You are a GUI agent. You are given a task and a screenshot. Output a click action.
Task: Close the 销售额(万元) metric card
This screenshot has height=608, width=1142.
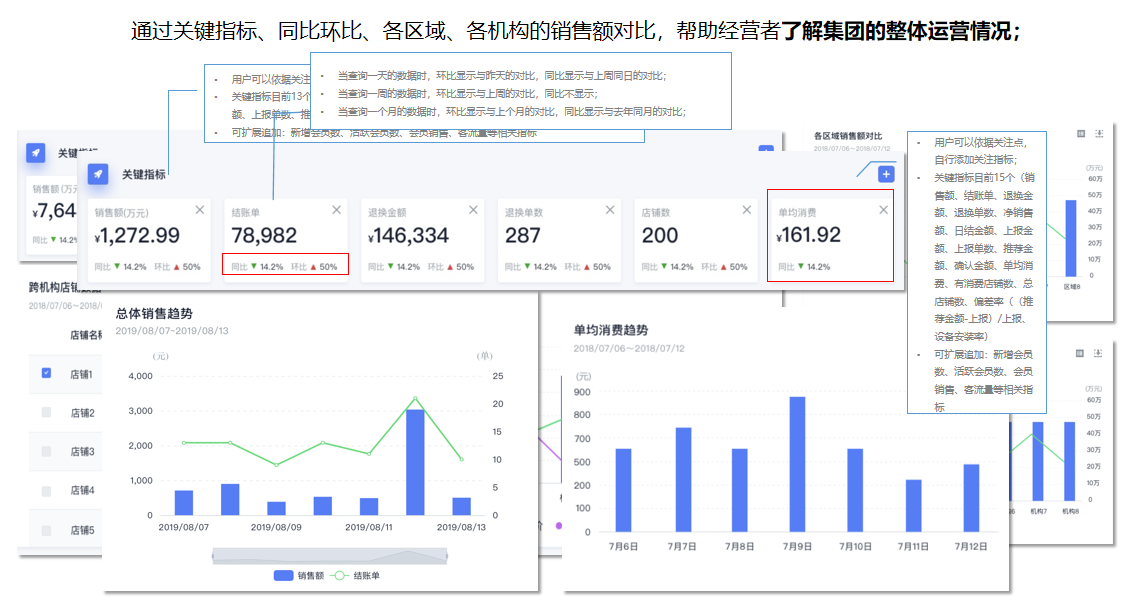[x=200, y=210]
